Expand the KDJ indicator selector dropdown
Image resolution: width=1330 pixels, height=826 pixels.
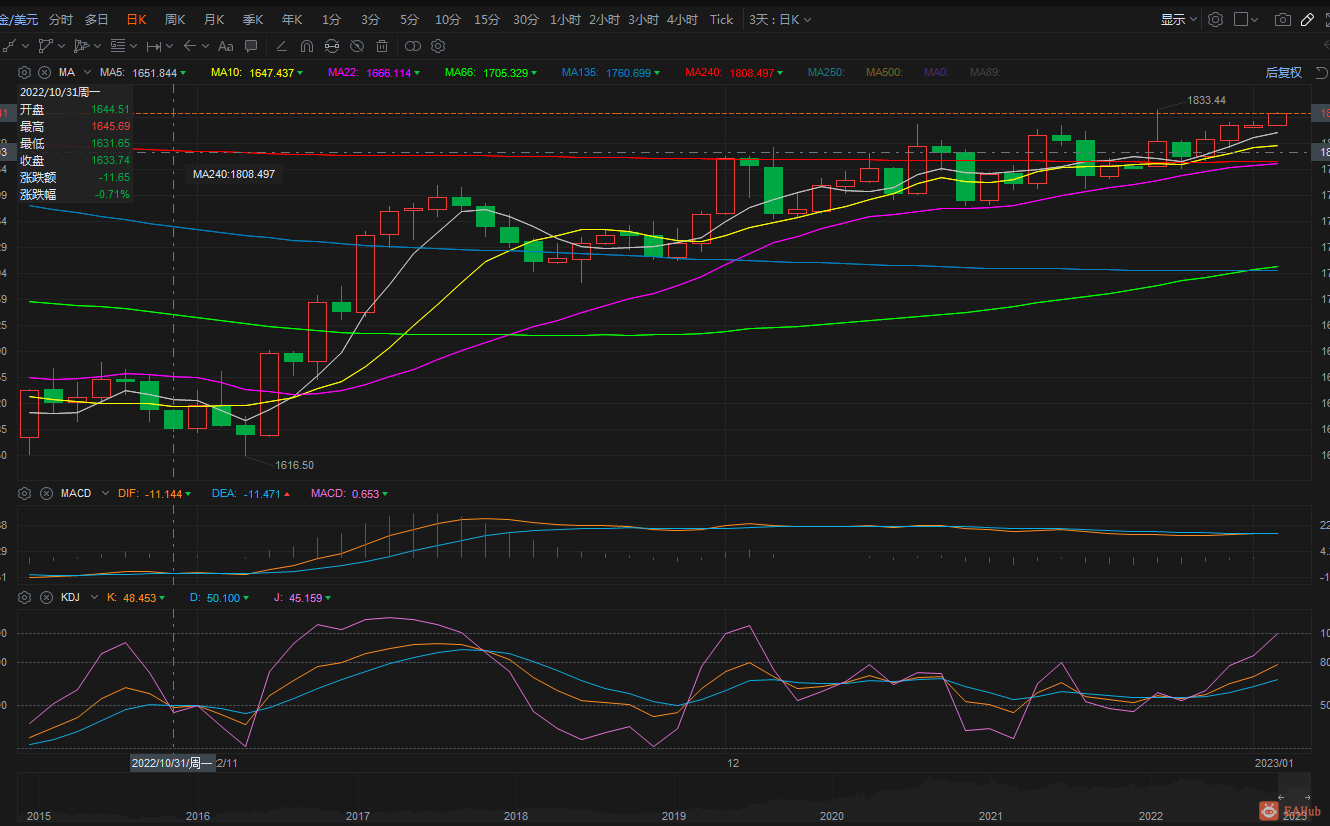click(x=94, y=597)
